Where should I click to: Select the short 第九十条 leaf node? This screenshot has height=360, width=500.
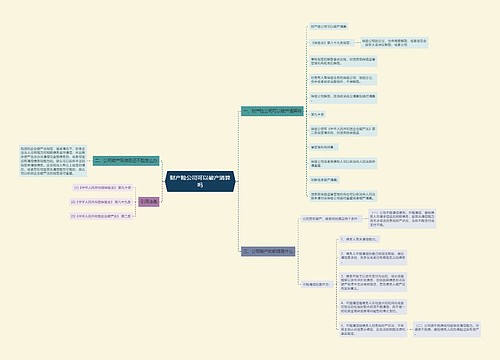point(317,114)
